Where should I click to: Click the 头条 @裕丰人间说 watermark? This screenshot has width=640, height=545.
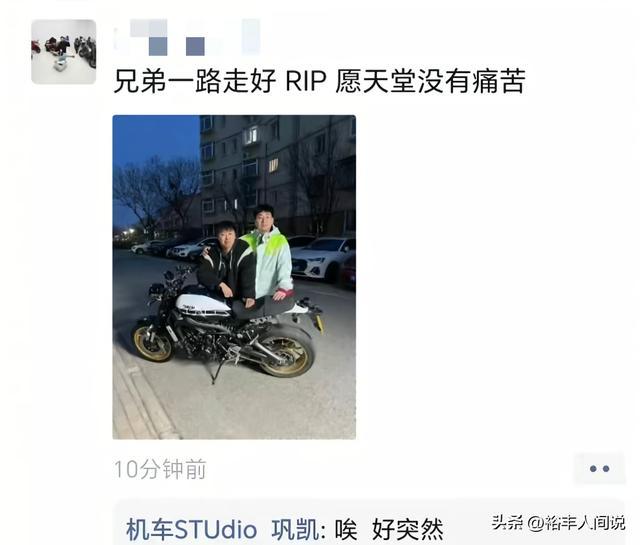(x=558, y=523)
